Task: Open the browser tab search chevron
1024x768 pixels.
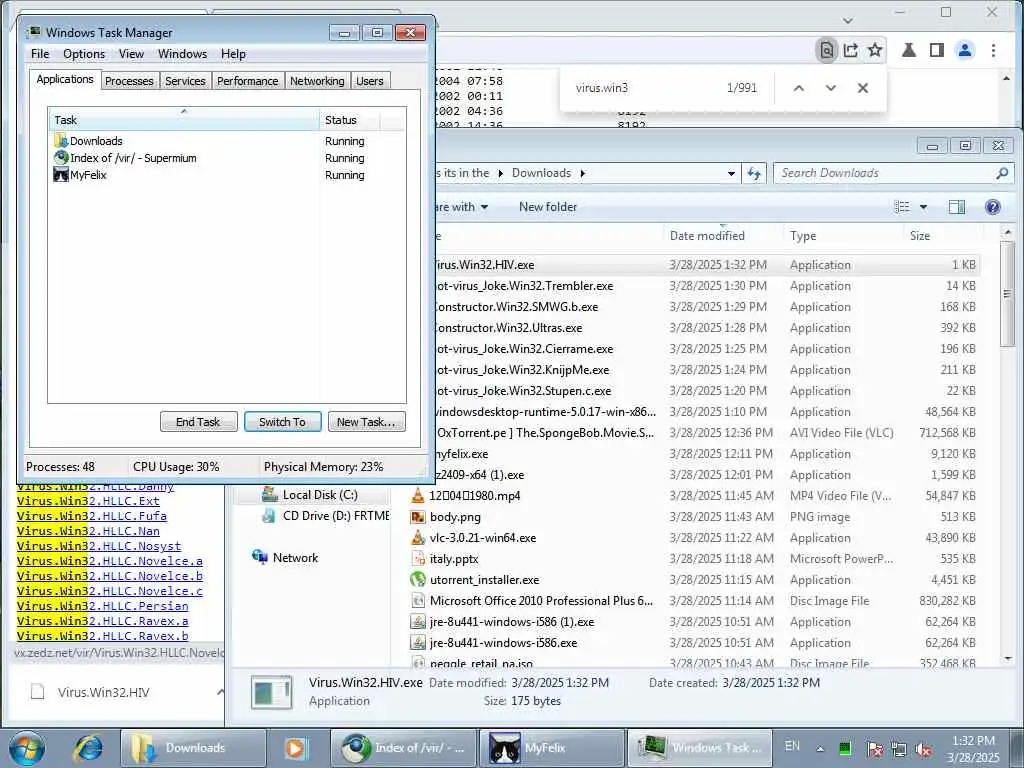Action: [x=848, y=20]
